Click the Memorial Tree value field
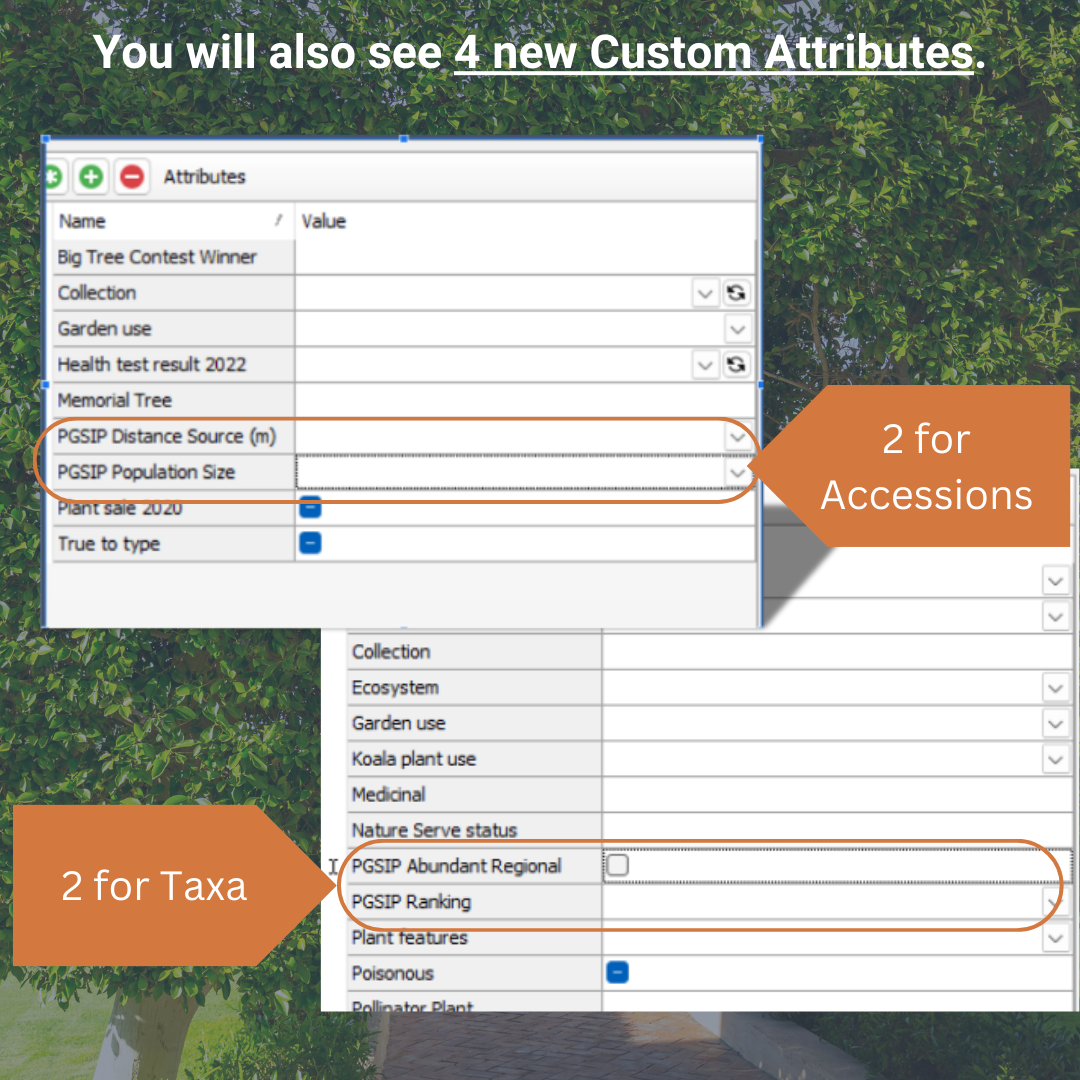 tap(525, 400)
